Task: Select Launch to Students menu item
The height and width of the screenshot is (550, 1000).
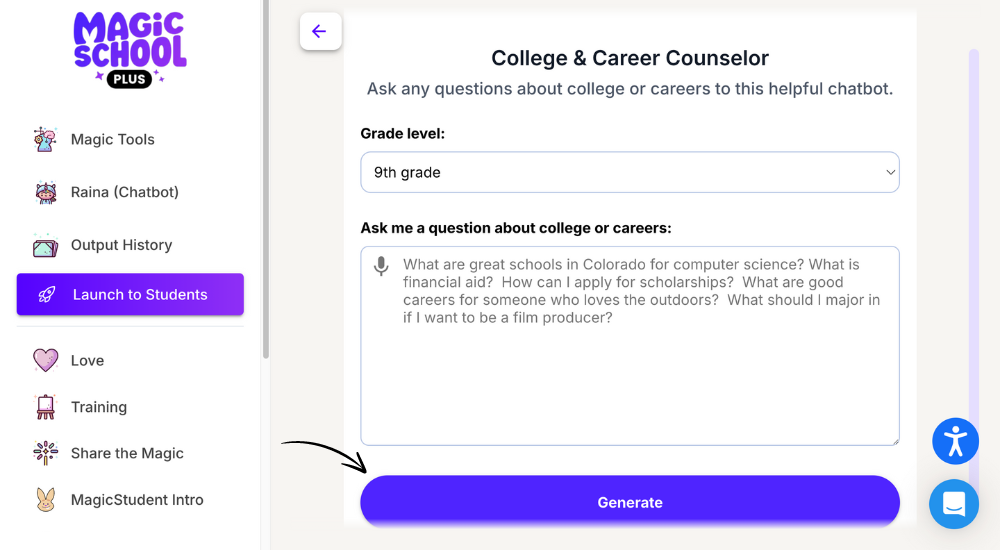Action: coord(130,294)
